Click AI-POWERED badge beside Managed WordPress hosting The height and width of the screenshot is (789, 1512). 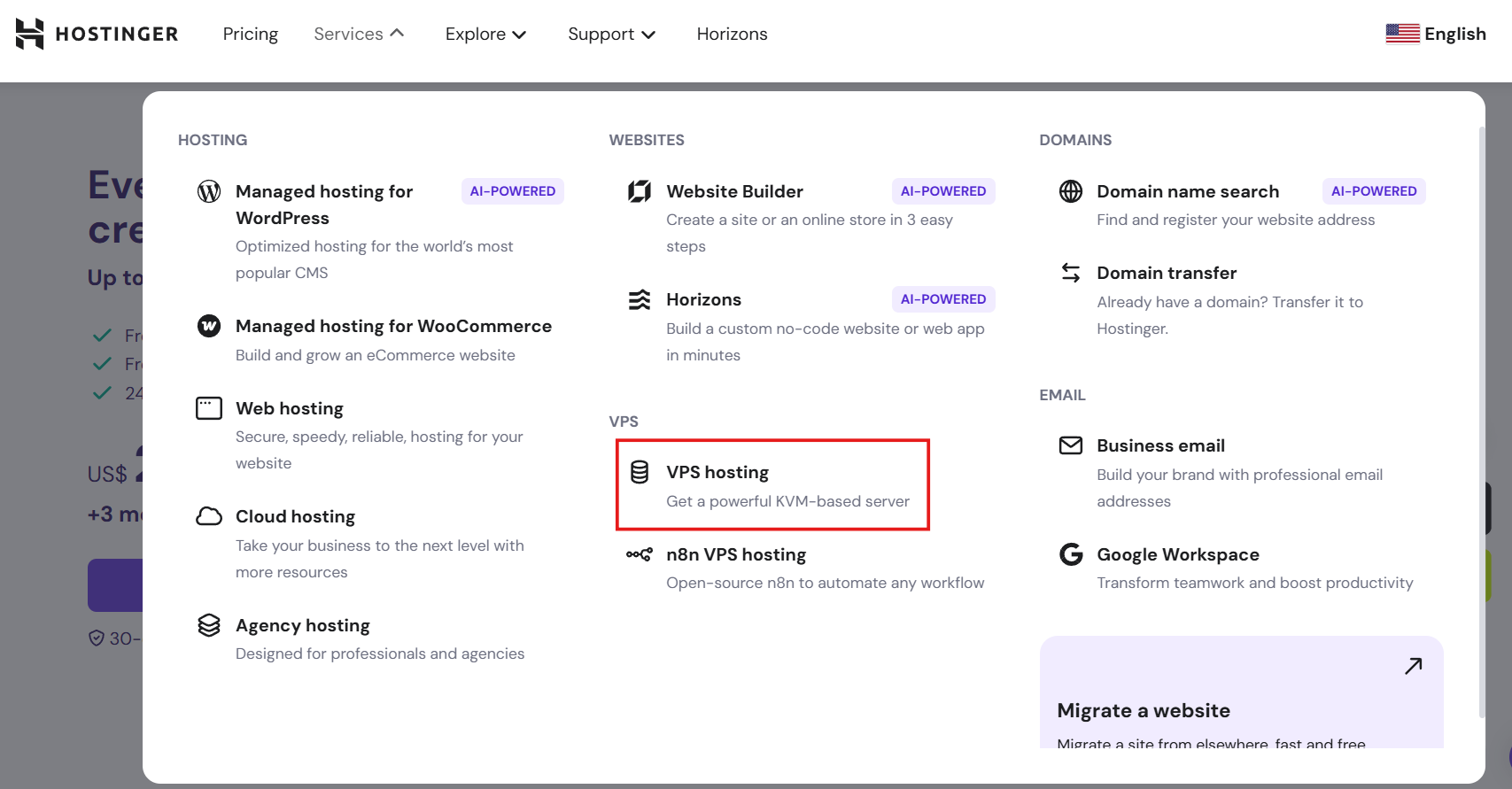513,191
